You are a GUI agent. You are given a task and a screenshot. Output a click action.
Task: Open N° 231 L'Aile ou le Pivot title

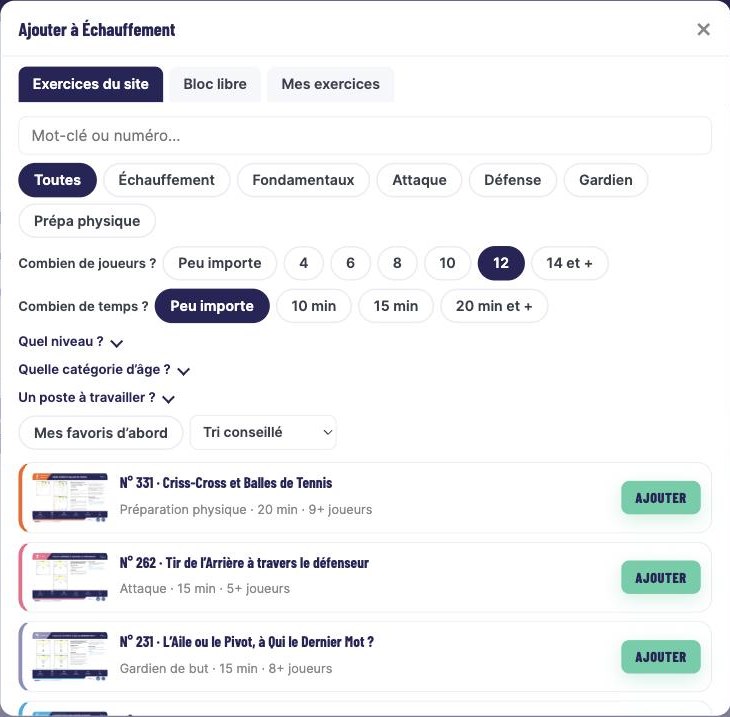(247, 642)
